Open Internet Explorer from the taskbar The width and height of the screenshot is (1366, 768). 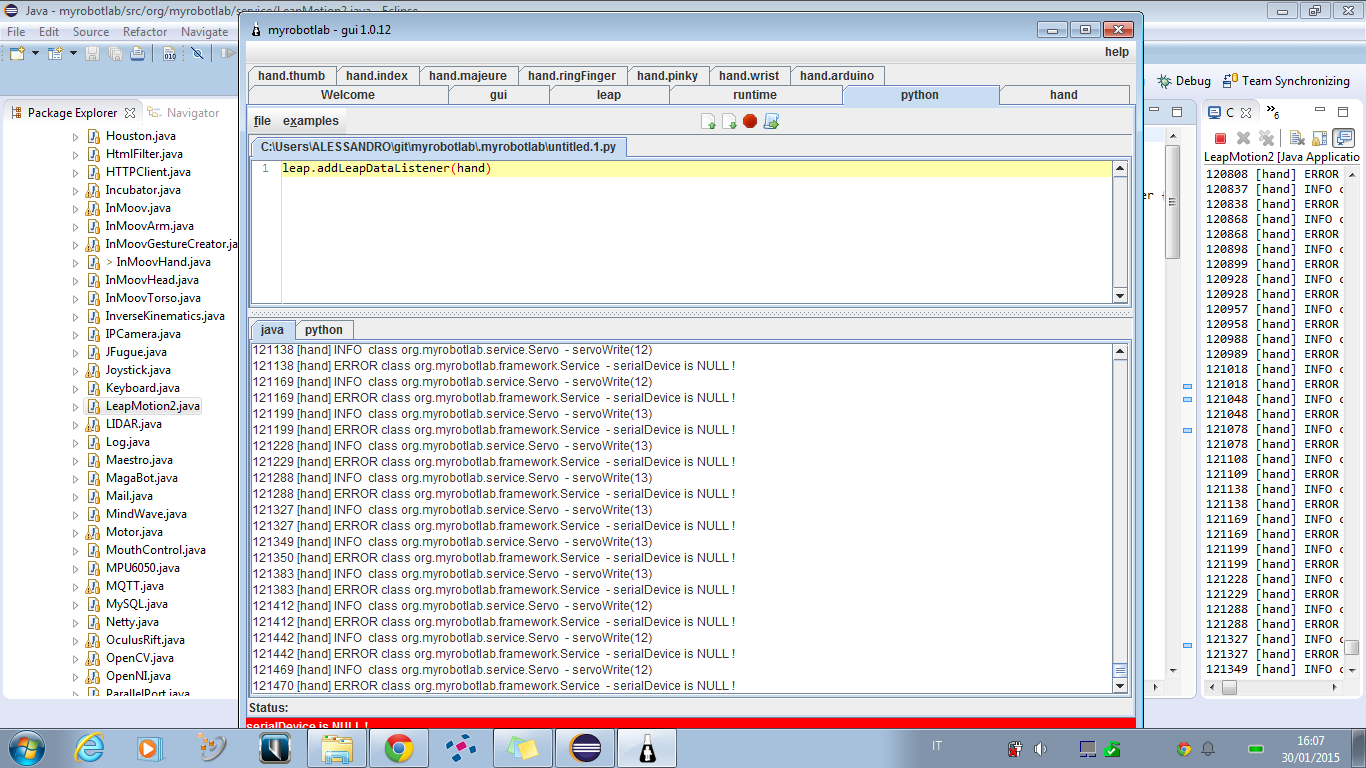(x=90, y=748)
